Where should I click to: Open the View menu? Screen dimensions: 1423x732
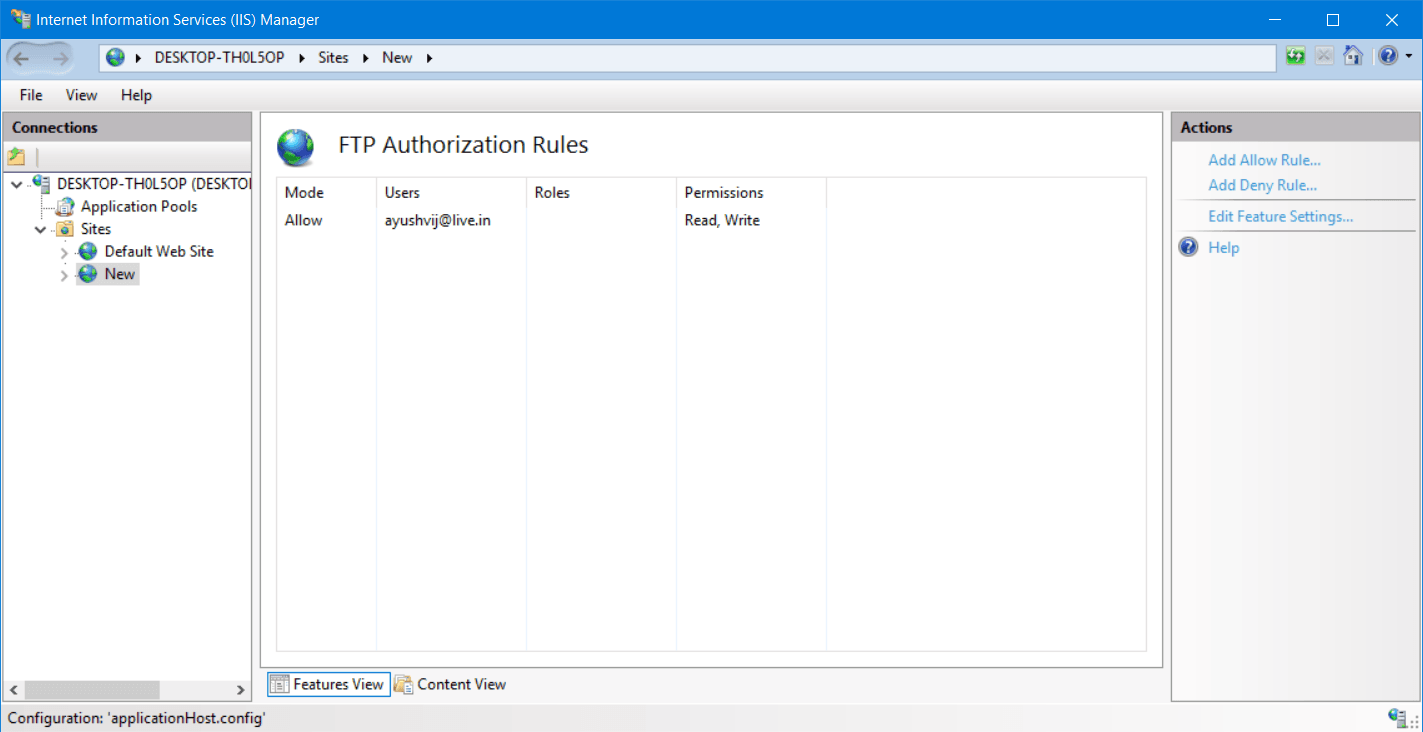82,95
